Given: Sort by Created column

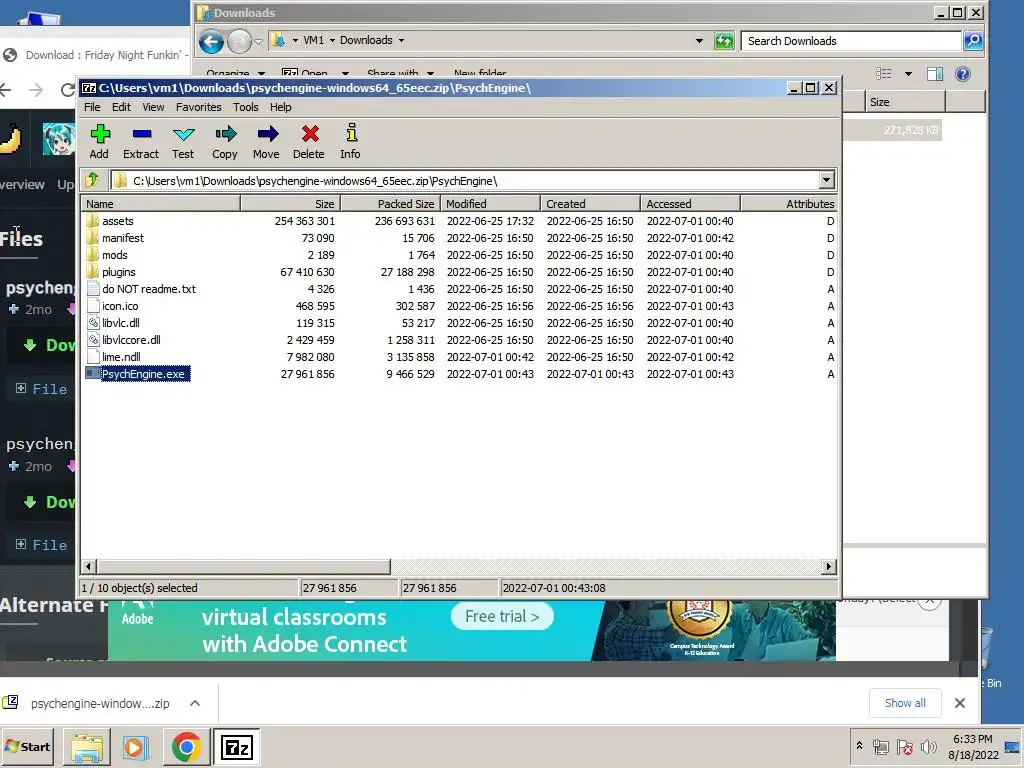Looking at the screenshot, I should (x=590, y=204).
